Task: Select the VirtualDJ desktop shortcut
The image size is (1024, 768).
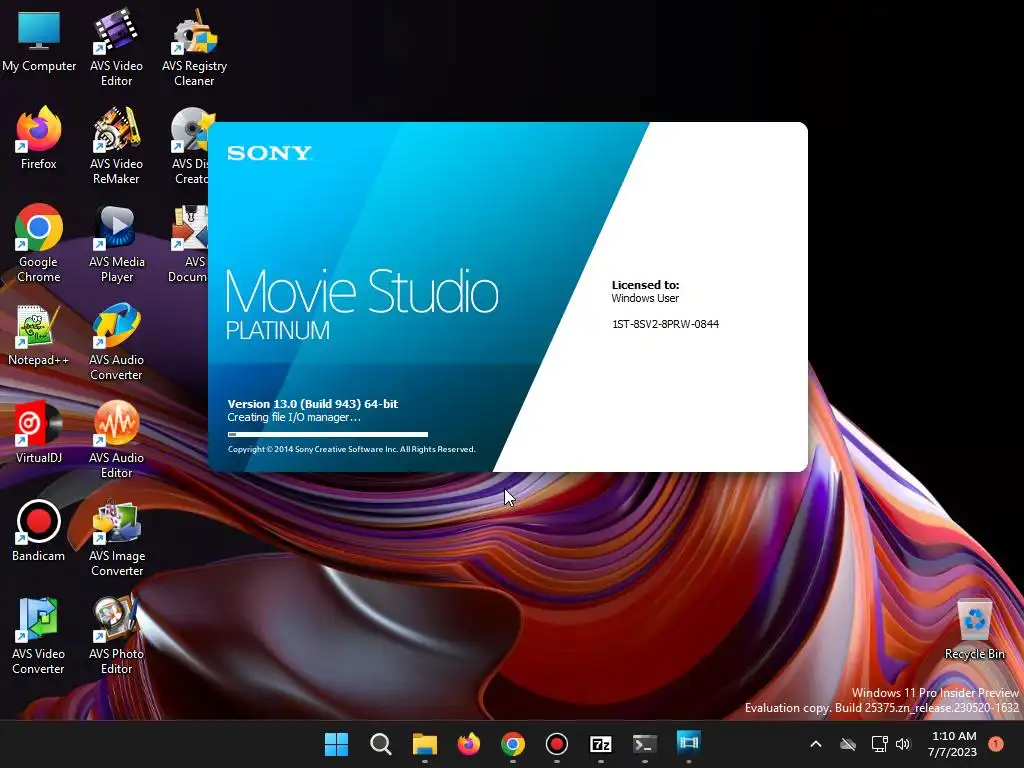Action: coord(39,433)
